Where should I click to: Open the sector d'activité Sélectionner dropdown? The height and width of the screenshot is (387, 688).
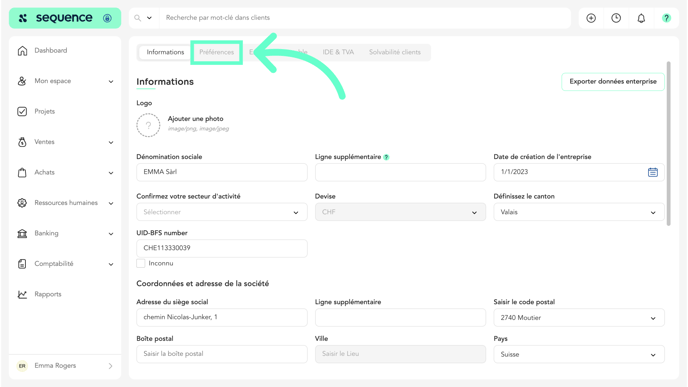coord(222,212)
